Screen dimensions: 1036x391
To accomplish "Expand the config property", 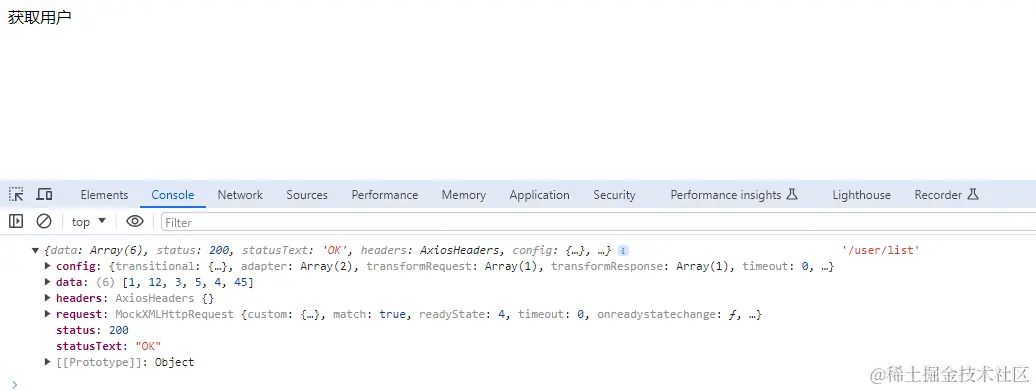I will coord(47,266).
